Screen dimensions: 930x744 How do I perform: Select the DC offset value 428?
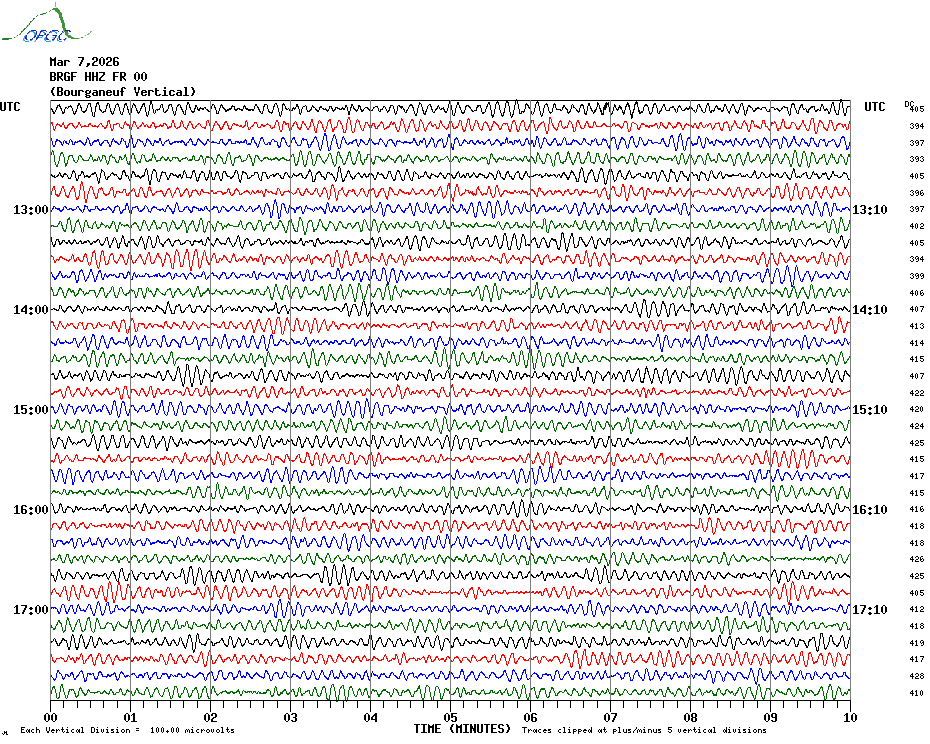(916, 676)
